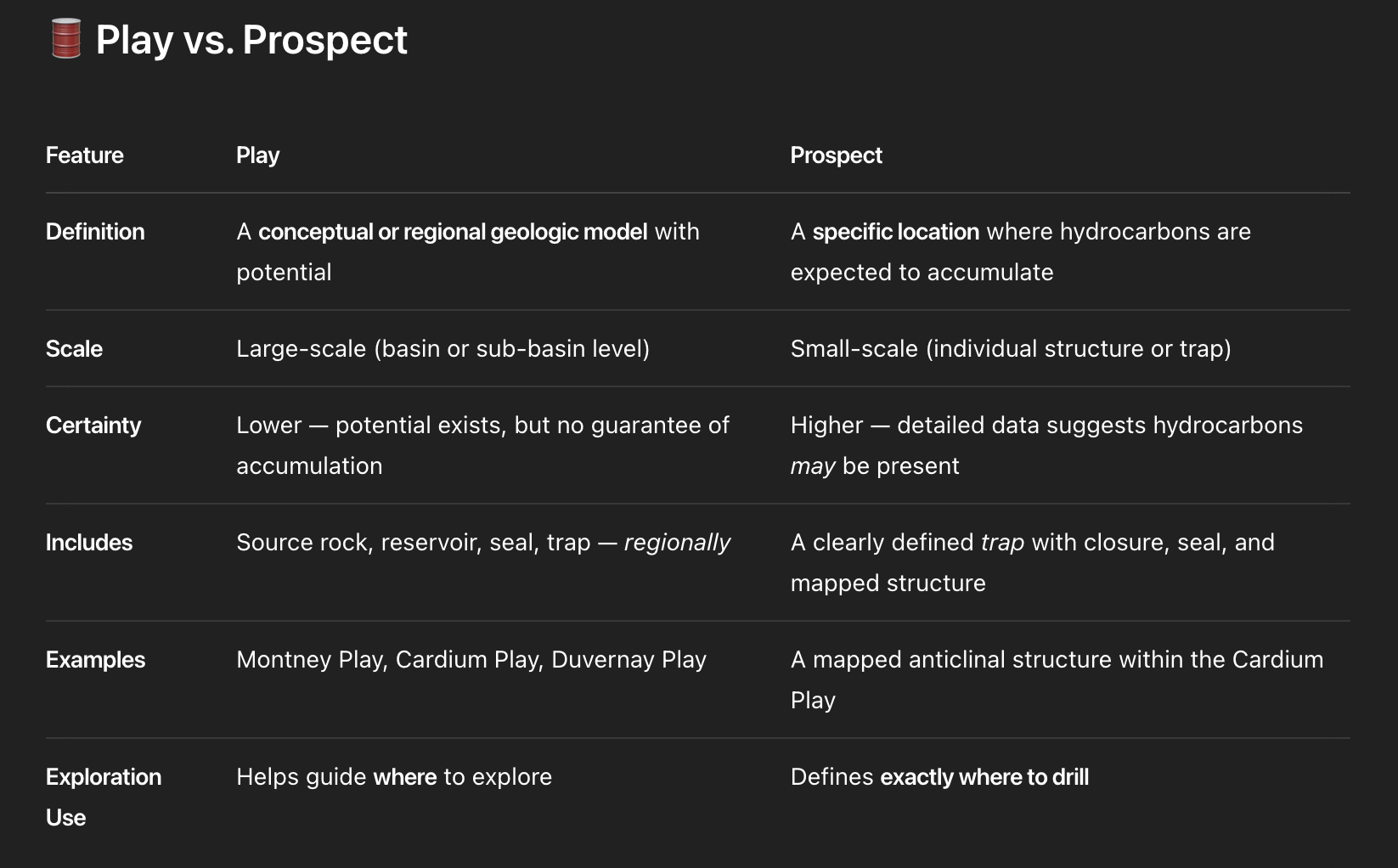The height and width of the screenshot is (868, 1398).
Task: Click the 'Exploration Use' row label
Action: (x=104, y=798)
